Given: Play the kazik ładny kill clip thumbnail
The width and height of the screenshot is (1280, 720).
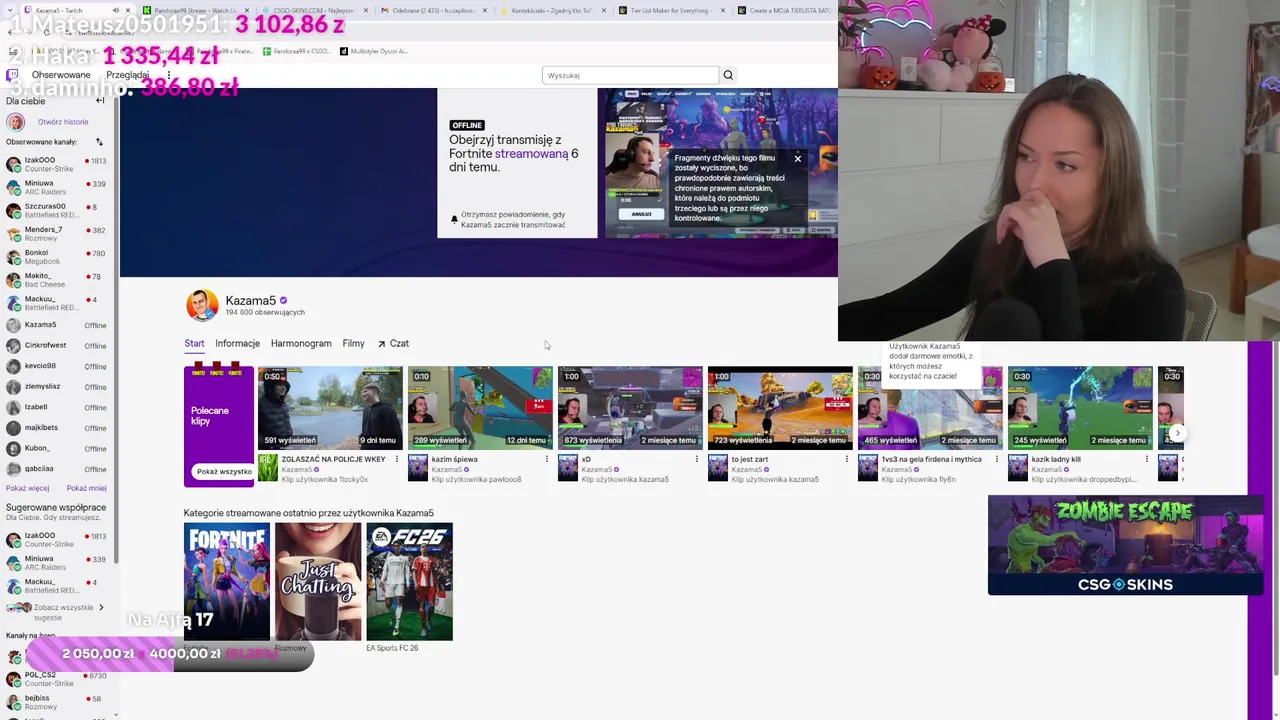Looking at the screenshot, I should point(1080,407).
